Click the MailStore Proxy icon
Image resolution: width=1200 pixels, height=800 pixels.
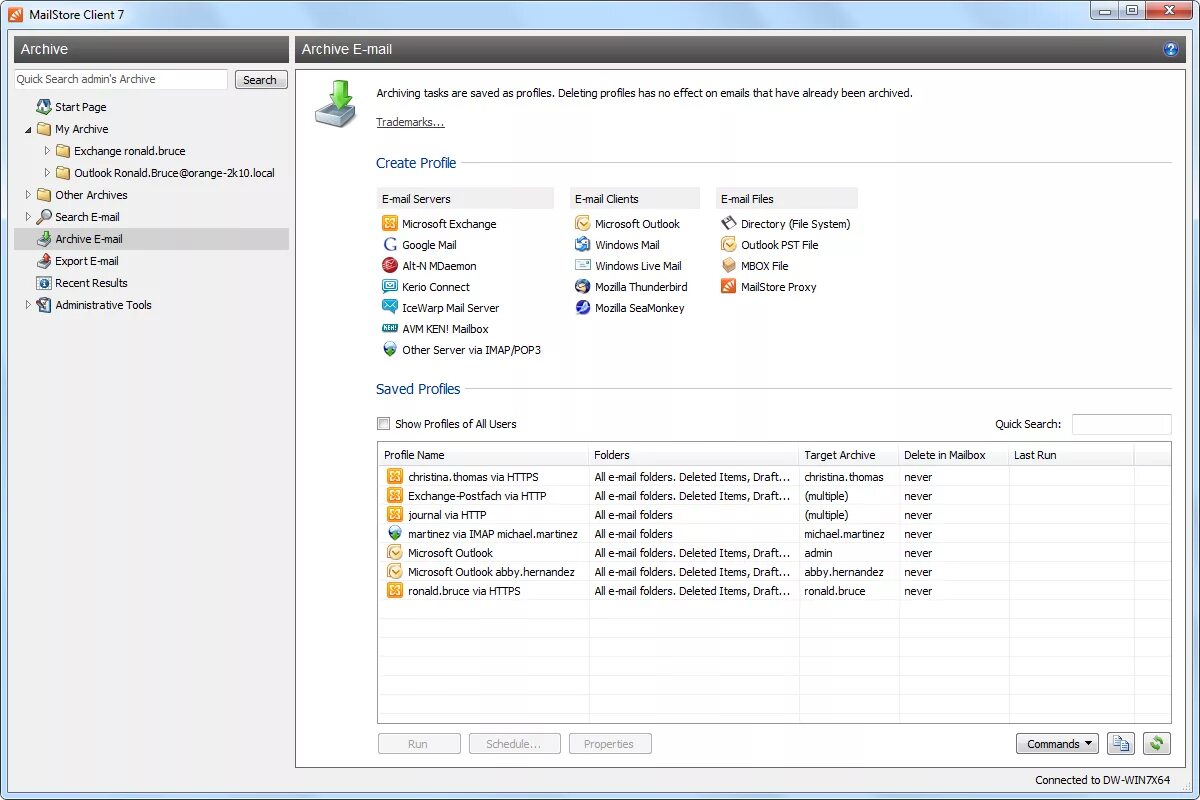coord(729,287)
